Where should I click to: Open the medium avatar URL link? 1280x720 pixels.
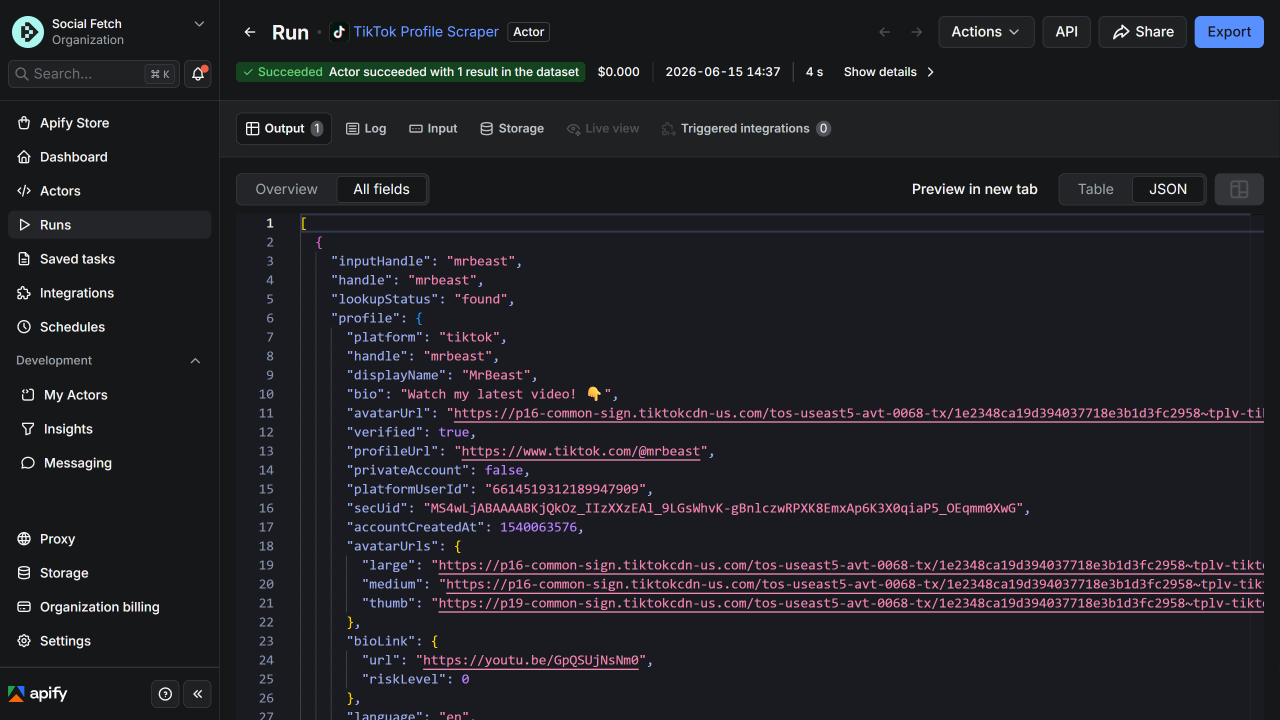pos(855,584)
